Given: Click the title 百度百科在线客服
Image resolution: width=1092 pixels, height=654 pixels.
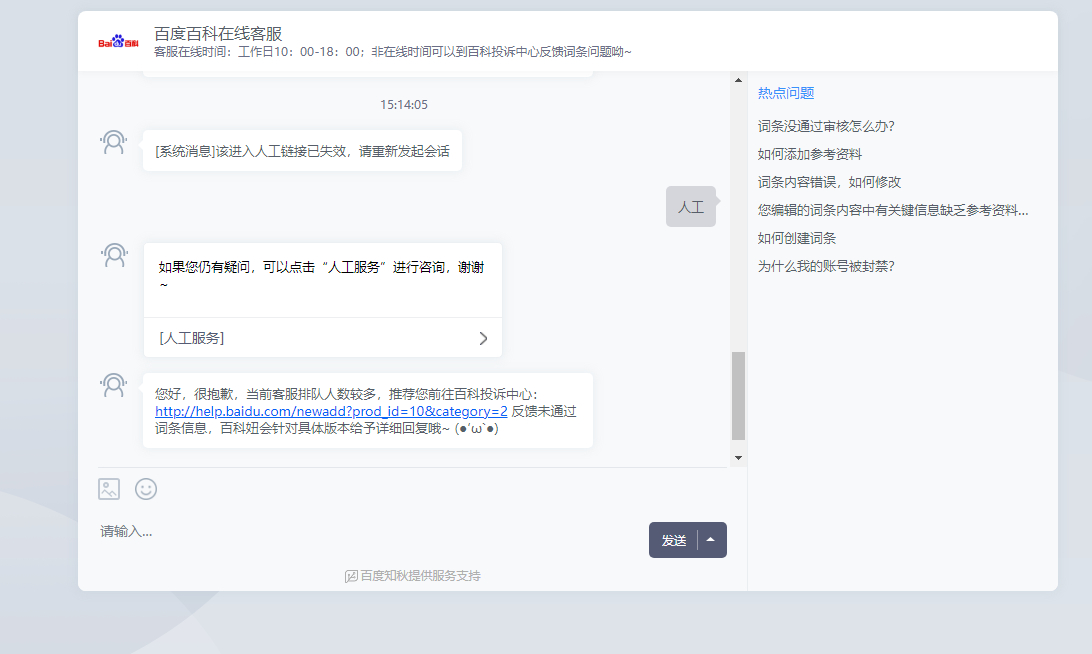Looking at the screenshot, I should coord(218,33).
